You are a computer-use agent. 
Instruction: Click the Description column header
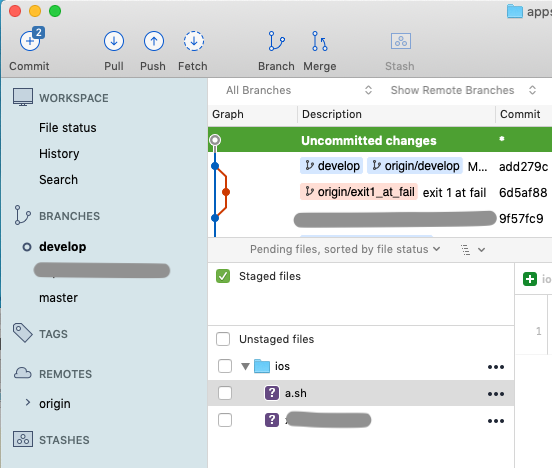pyautogui.click(x=332, y=114)
